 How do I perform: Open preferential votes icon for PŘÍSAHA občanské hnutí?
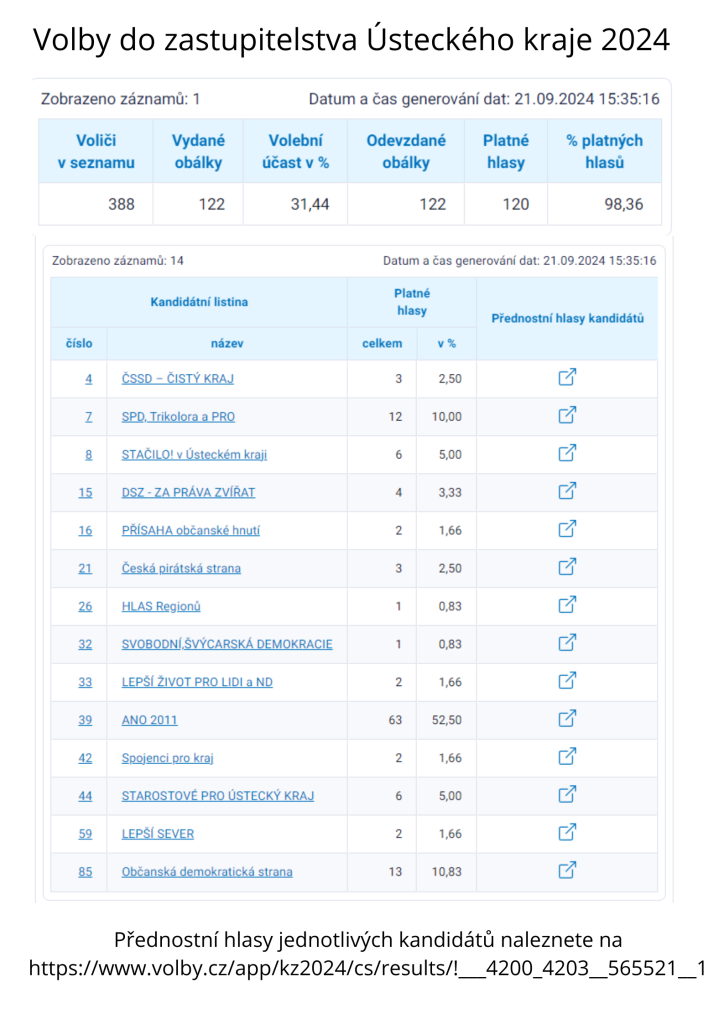coord(567,529)
